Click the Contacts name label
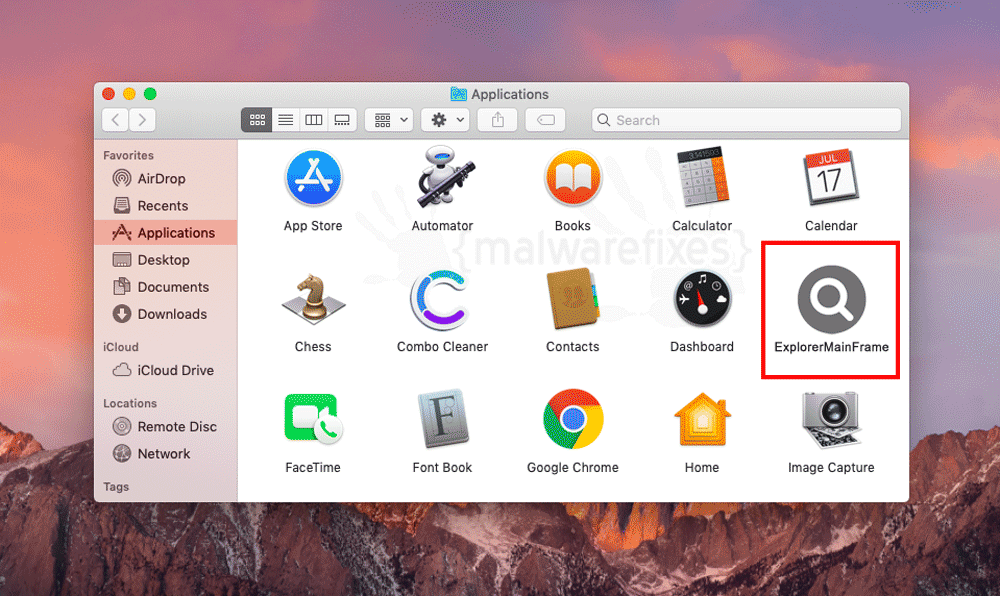This screenshot has width=1000, height=596. click(573, 347)
